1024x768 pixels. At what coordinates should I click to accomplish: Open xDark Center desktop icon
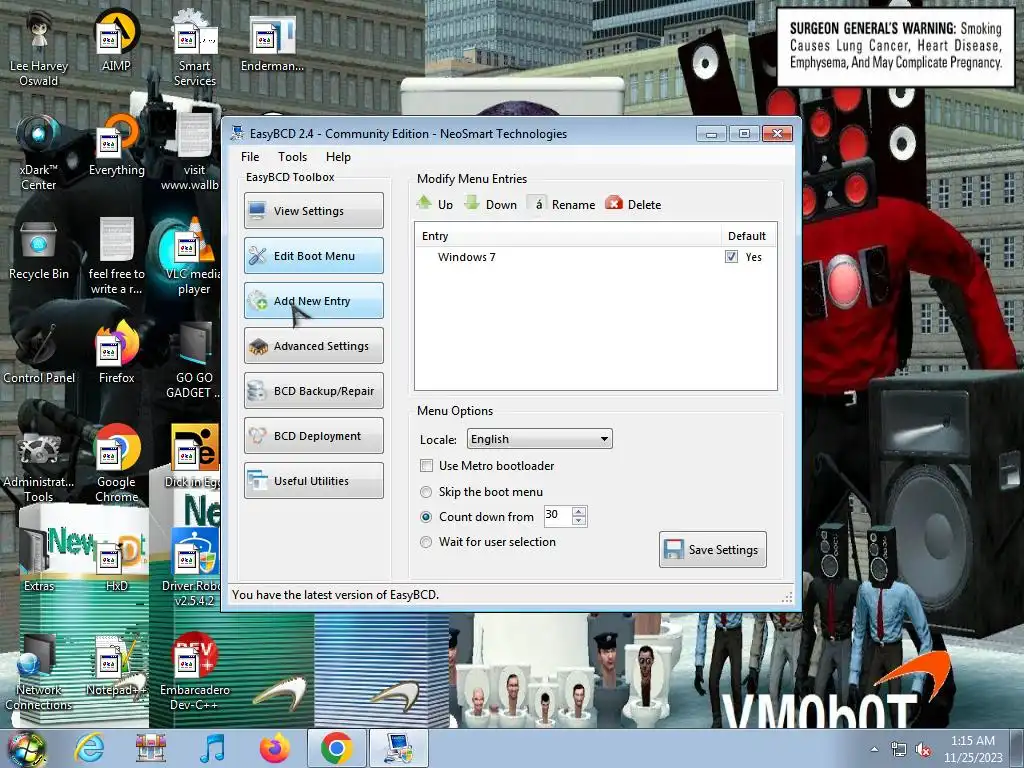39,153
